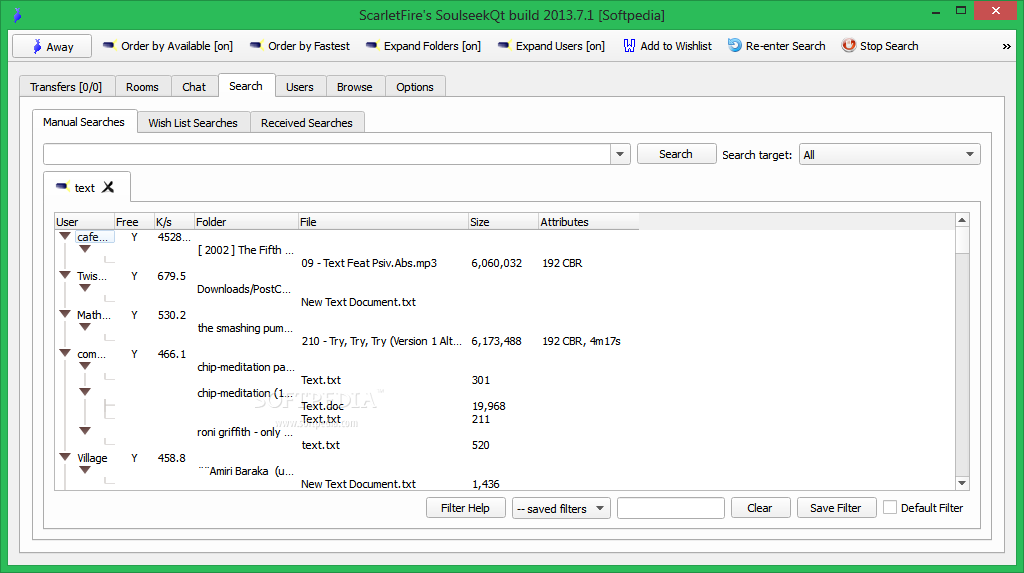Image resolution: width=1024 pixels, height=573 pixels.
Task: Toggle Expand Users [on]
Action: 551,46
